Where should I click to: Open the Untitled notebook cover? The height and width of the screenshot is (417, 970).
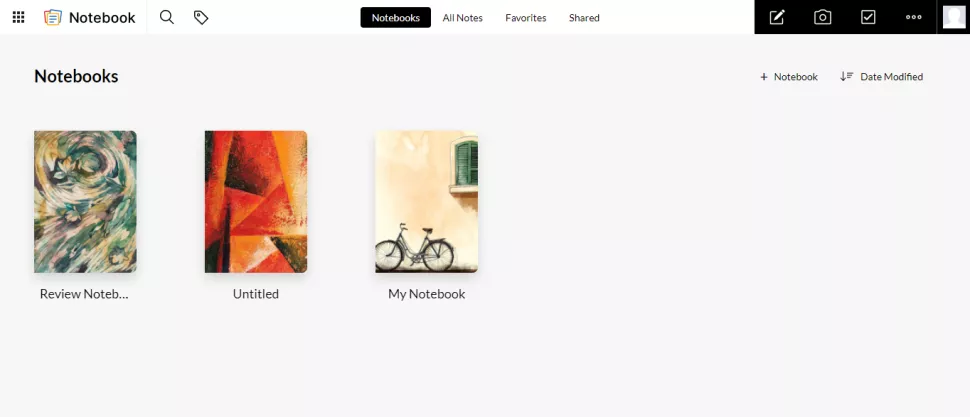point(256,202)
